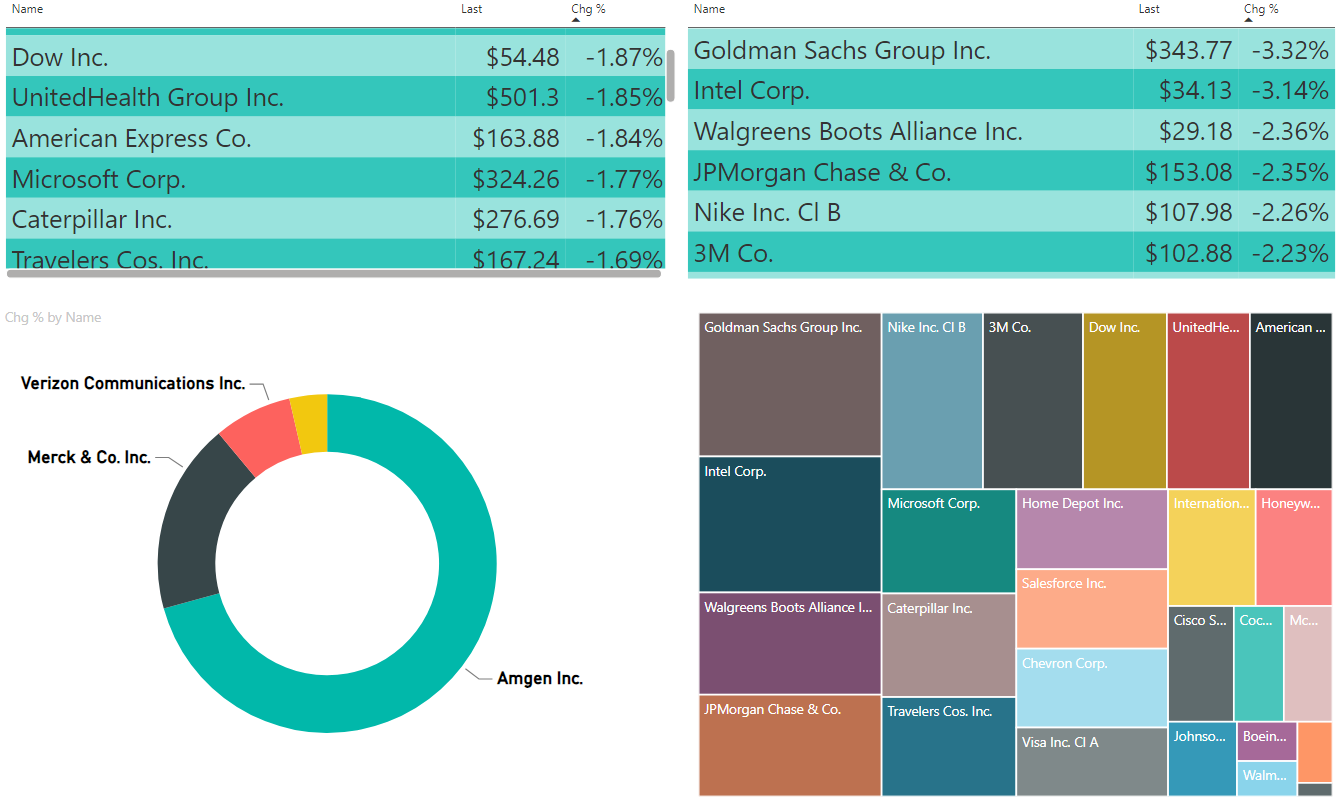Select the yellow Internation... treemap tile

(1212, 548)
